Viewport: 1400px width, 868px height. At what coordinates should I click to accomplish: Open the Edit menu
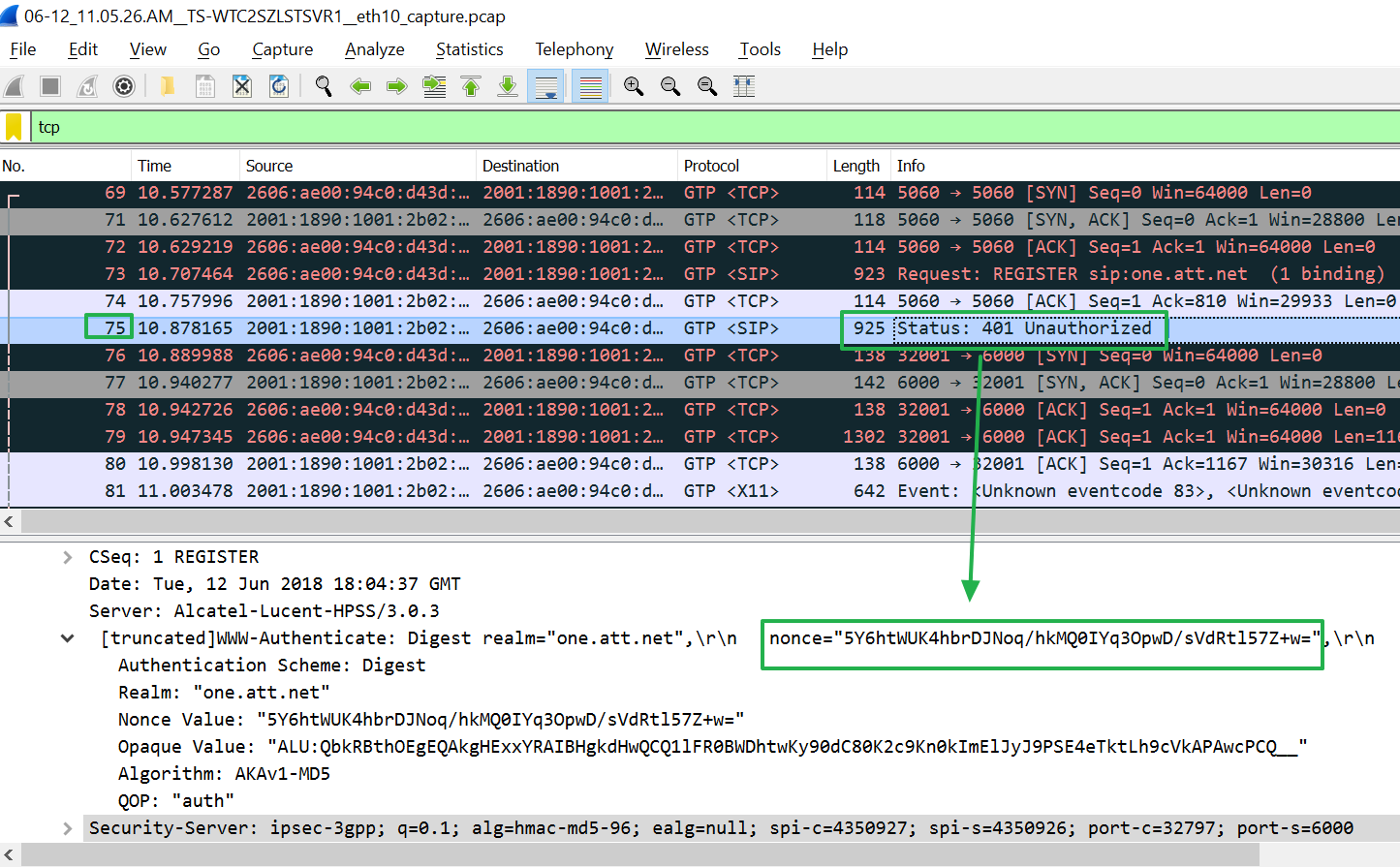tap(83, 49)
